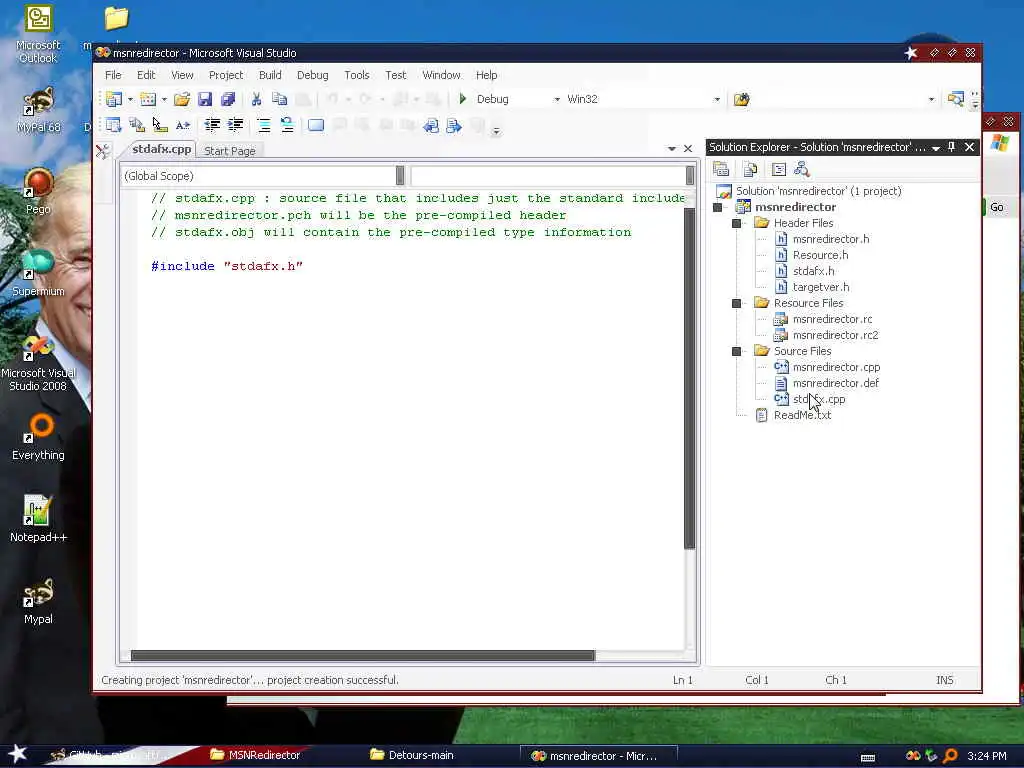1024x768 pixels.
Task: Collapse the msnredirector project node
Action: pyautogui.click(x=718, y=207)
